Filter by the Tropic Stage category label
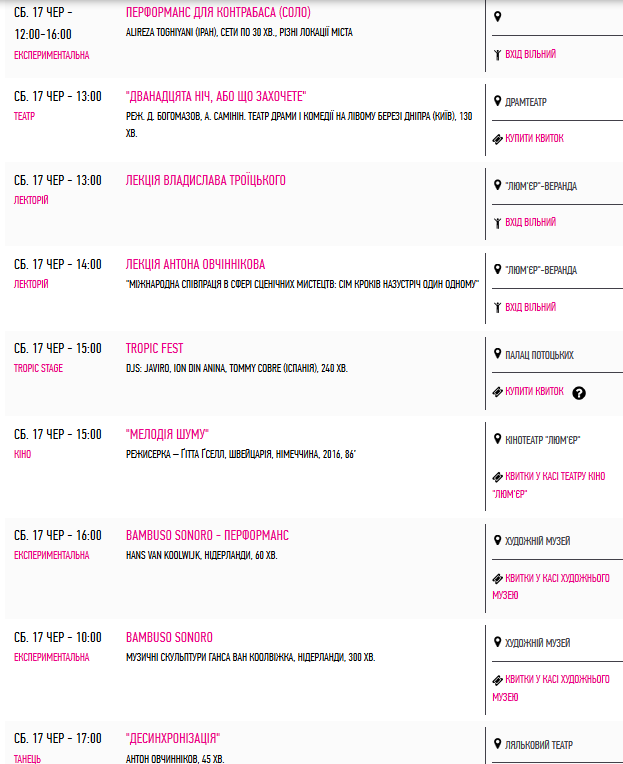Image resolution: width=623 pixels, height=764 pixels. click(38, 368)
